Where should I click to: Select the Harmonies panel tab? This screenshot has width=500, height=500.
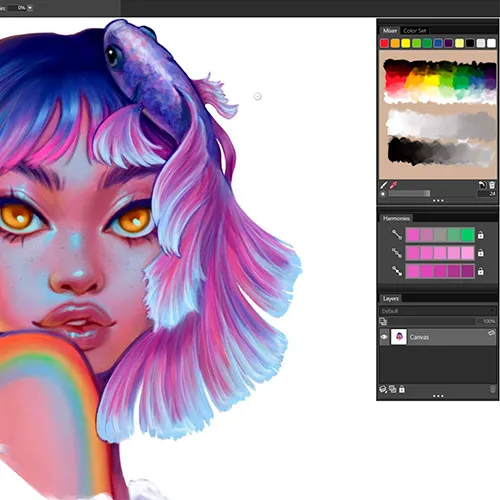coord(396,218)
